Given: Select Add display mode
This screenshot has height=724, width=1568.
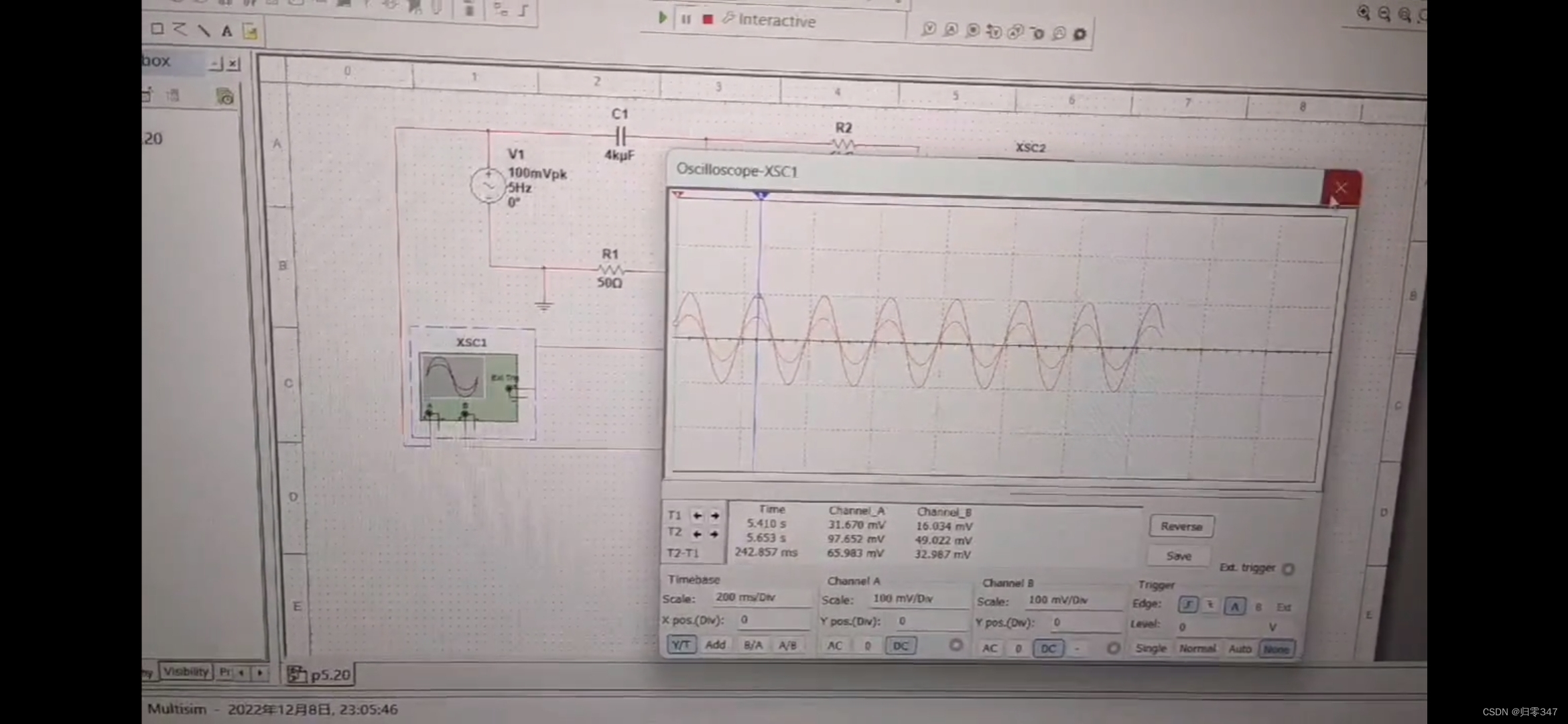Looking at the screenshot, I should (716, 644).
